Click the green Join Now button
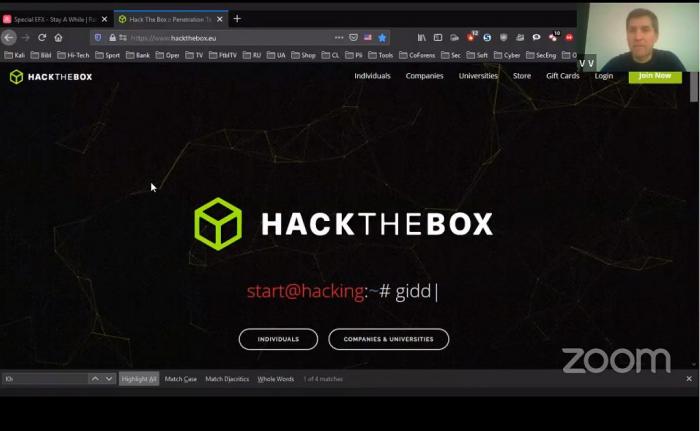The width and height of the screenshot is (700, 431). tap(654, 75)
